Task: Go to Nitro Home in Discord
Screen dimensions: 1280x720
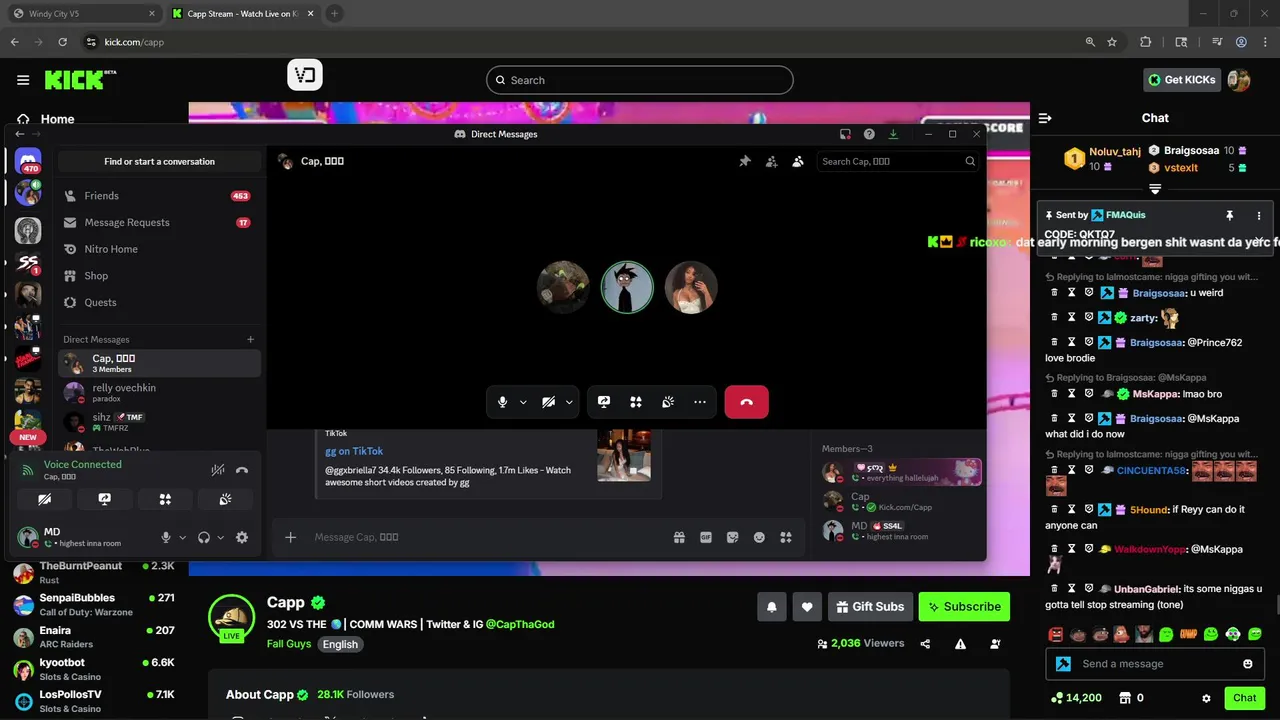Action: tap(159, 249)
